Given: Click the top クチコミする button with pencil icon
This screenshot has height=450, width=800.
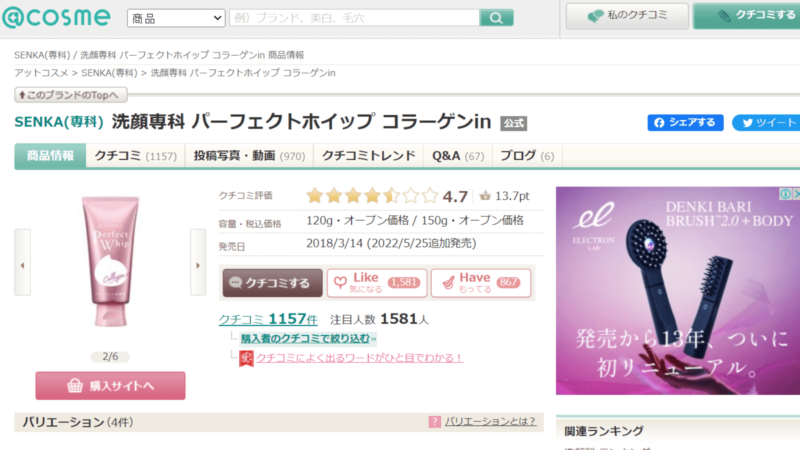Looking at the screenshot, I should pyautogui.click(x=747, y=16).
